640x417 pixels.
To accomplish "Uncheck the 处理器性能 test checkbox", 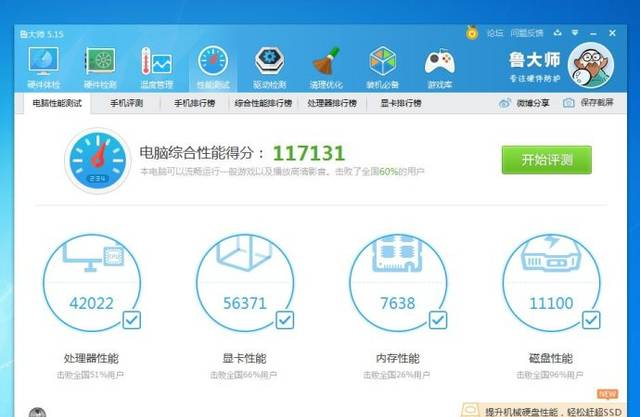I will pos(132,320).
